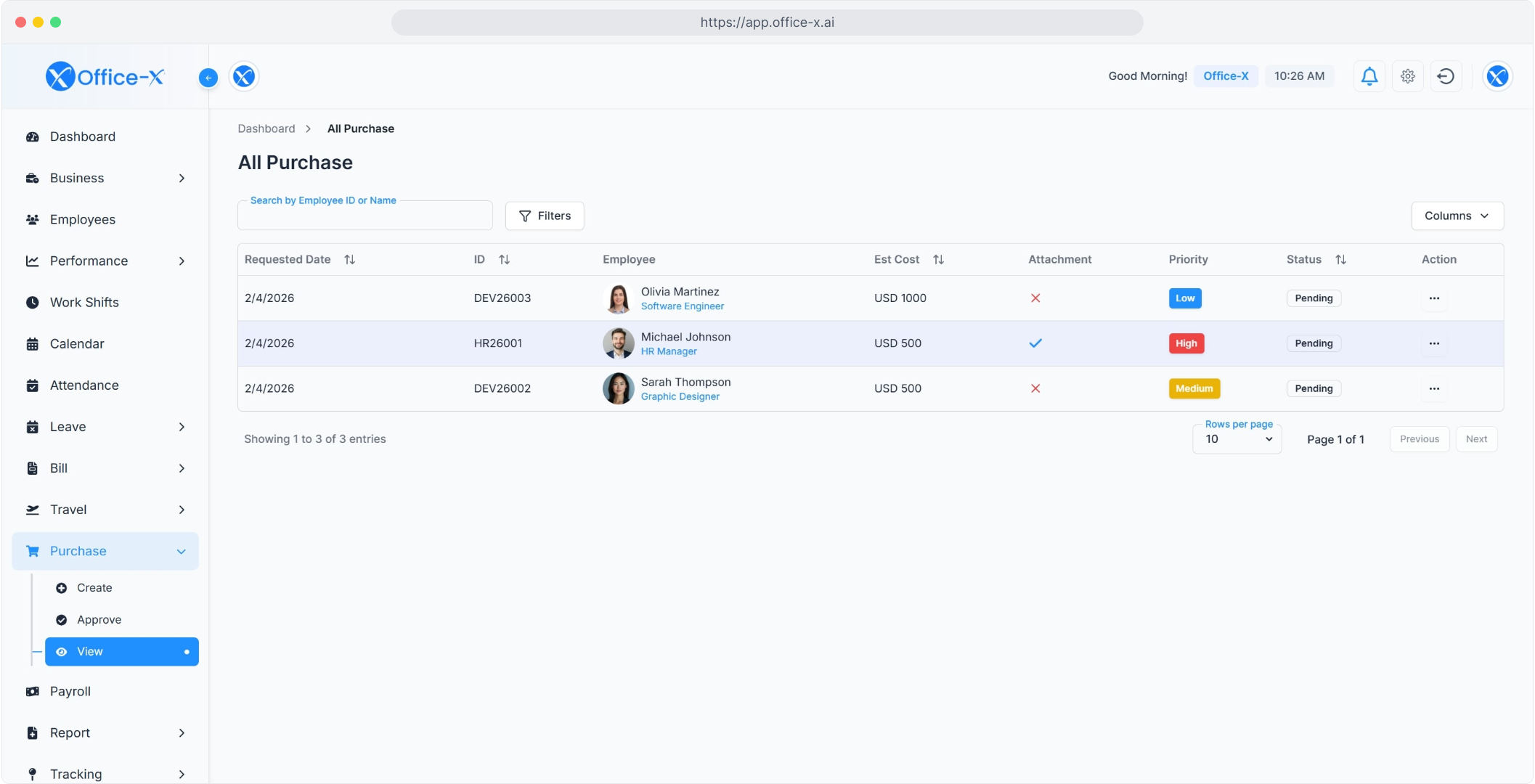Sort by Est Cost column arrows
This screenshot has width=1535, height=784.
click(938, 260)
